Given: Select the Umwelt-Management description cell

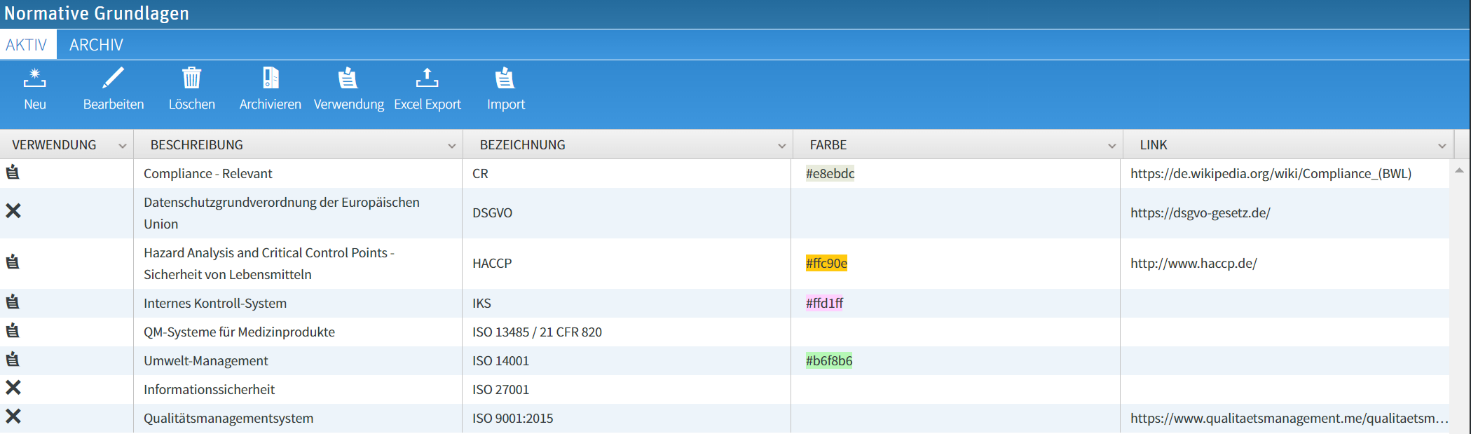Looking at the screenshot, I should click(x=206, y=360).
